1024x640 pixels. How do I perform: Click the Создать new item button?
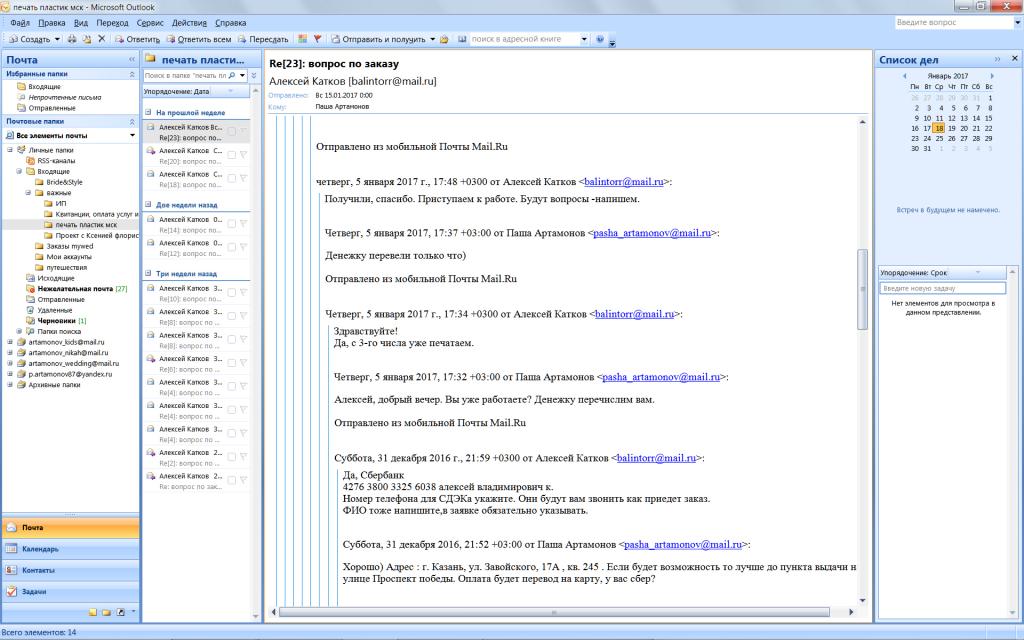pos(30,39)
